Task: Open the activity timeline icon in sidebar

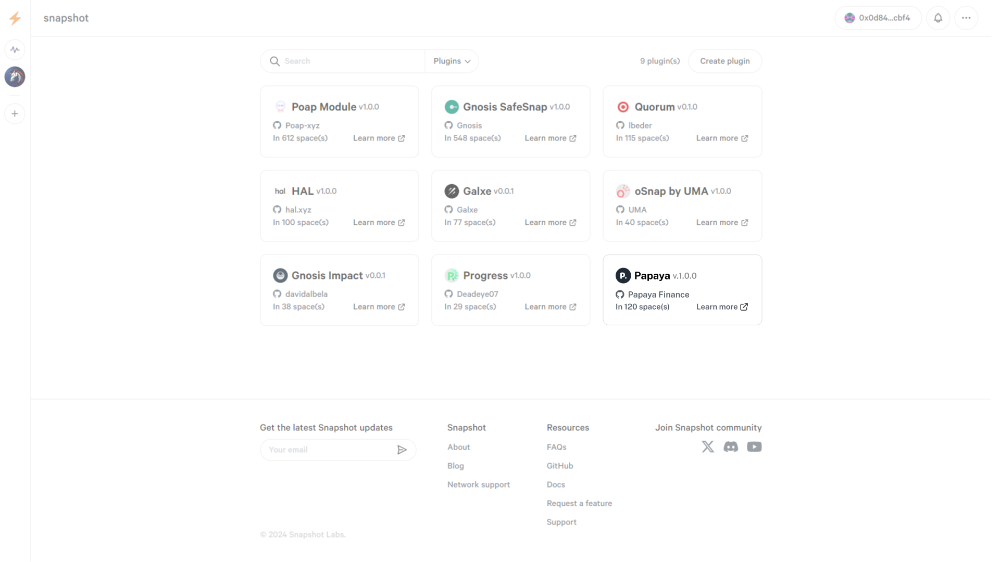Action: click(15, 49)
